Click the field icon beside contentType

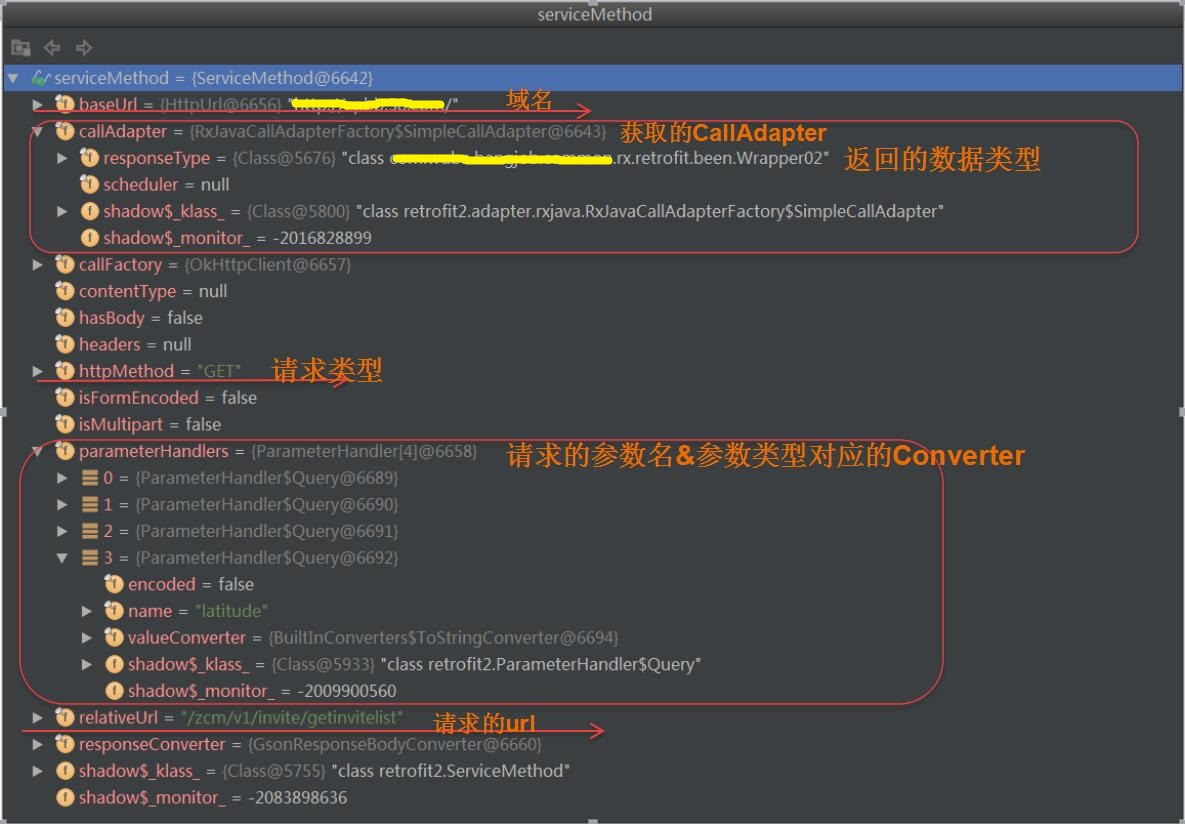point(65,291)
